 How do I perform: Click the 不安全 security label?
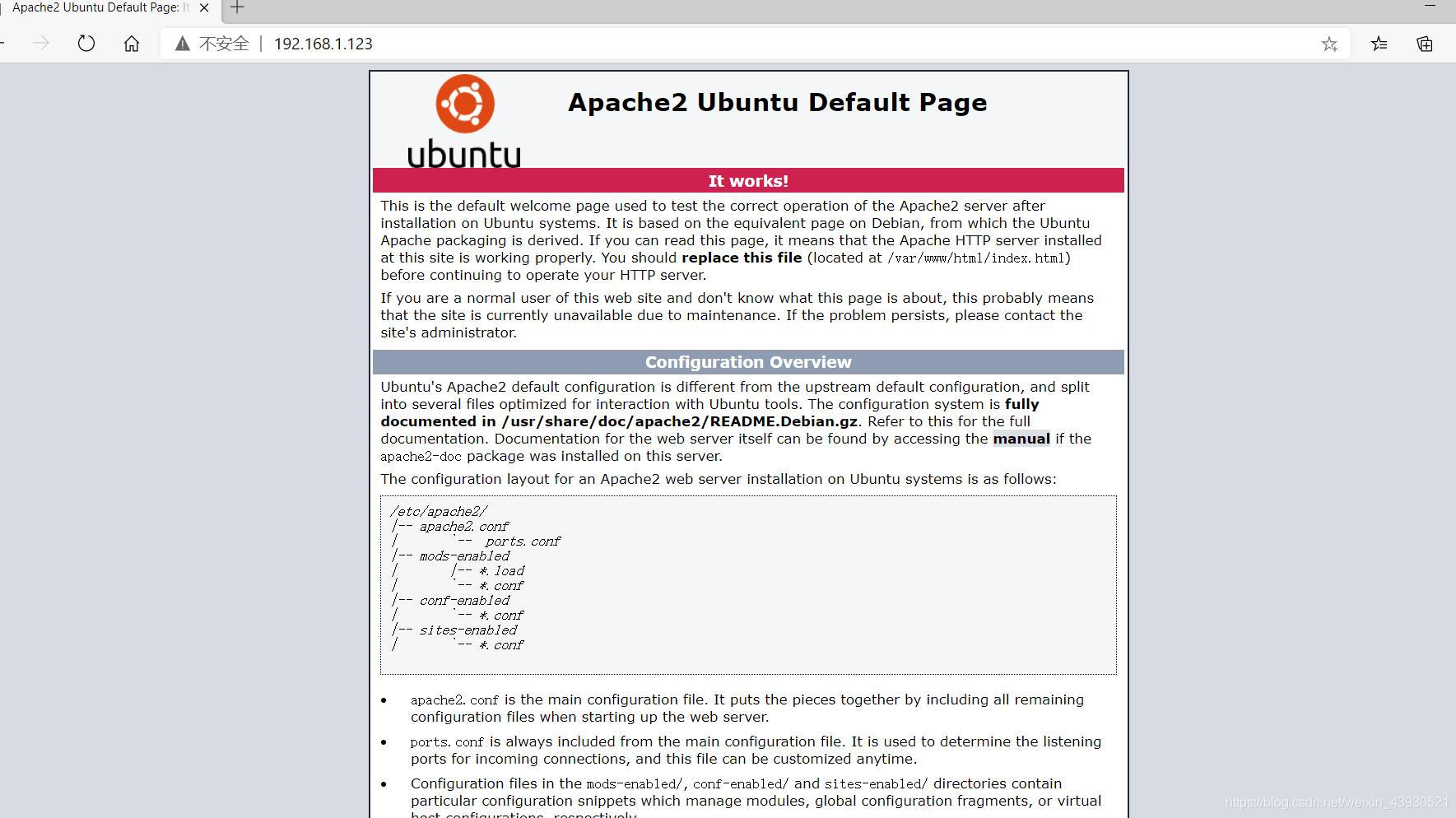(x=224, y=44)
